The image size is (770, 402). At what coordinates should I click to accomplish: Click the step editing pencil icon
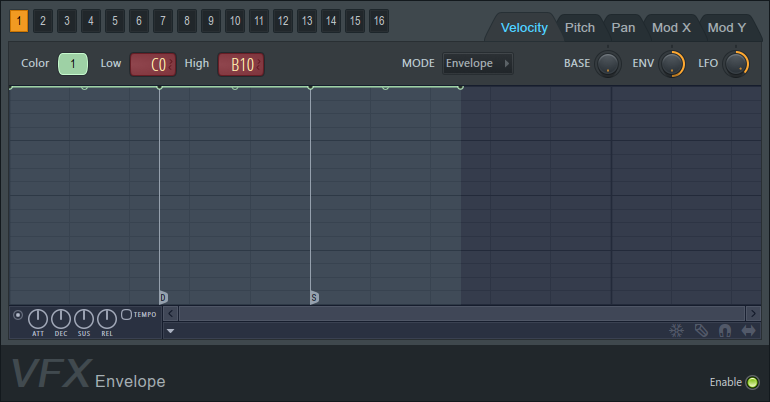click(x=701, y=330)
